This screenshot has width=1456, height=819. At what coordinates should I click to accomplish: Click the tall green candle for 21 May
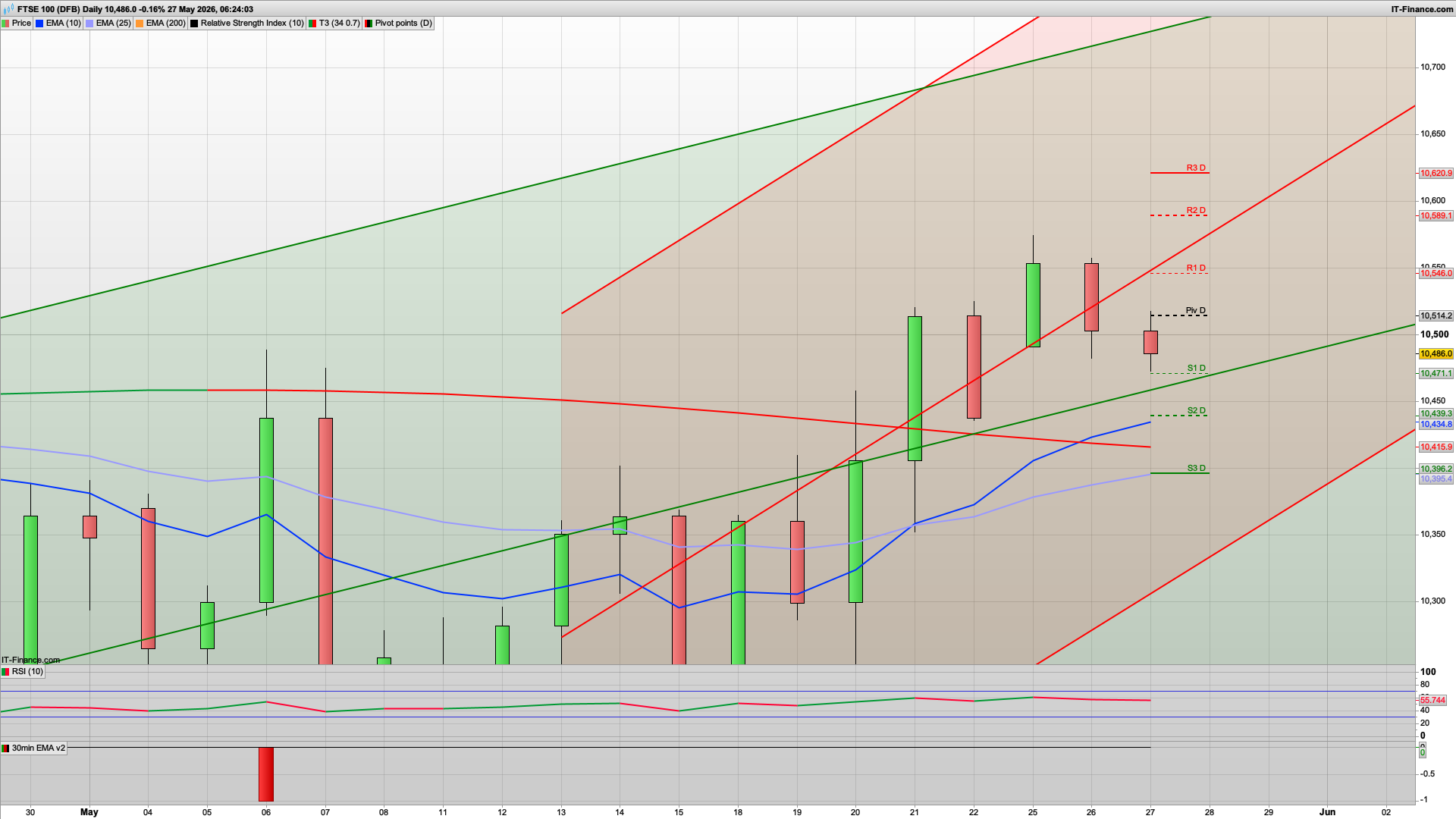(x=915, y=388)
